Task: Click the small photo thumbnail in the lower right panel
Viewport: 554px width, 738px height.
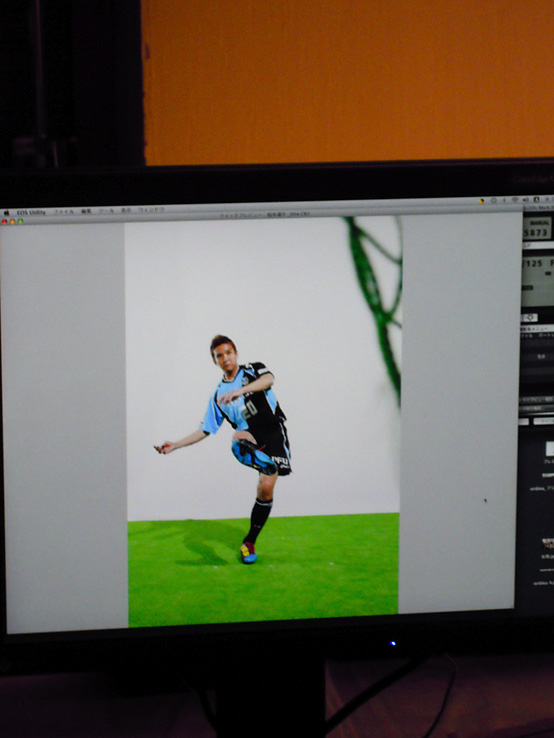Action: tap(548, 544)
